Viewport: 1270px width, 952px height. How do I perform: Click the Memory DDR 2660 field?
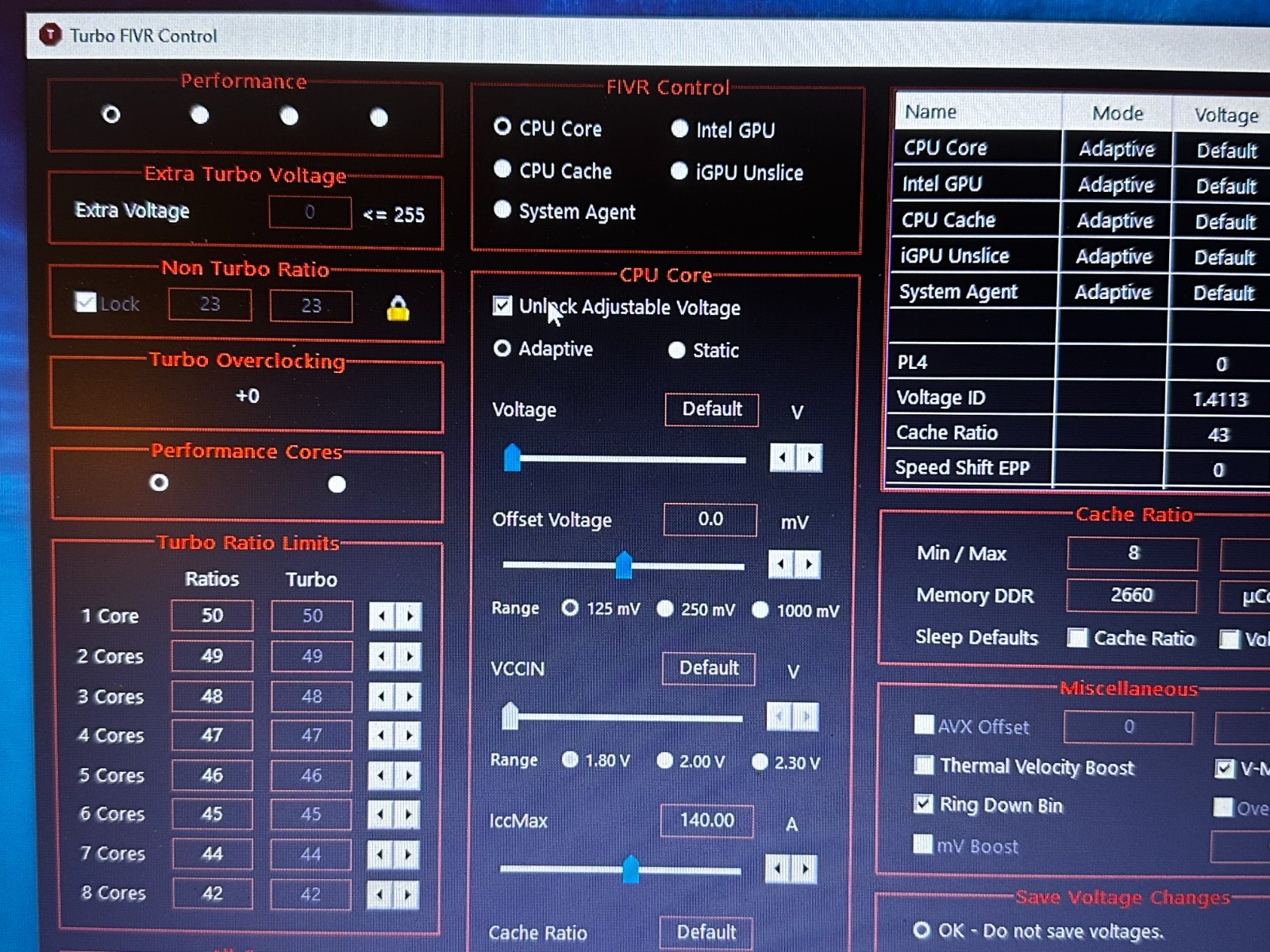coord(1131,595)
